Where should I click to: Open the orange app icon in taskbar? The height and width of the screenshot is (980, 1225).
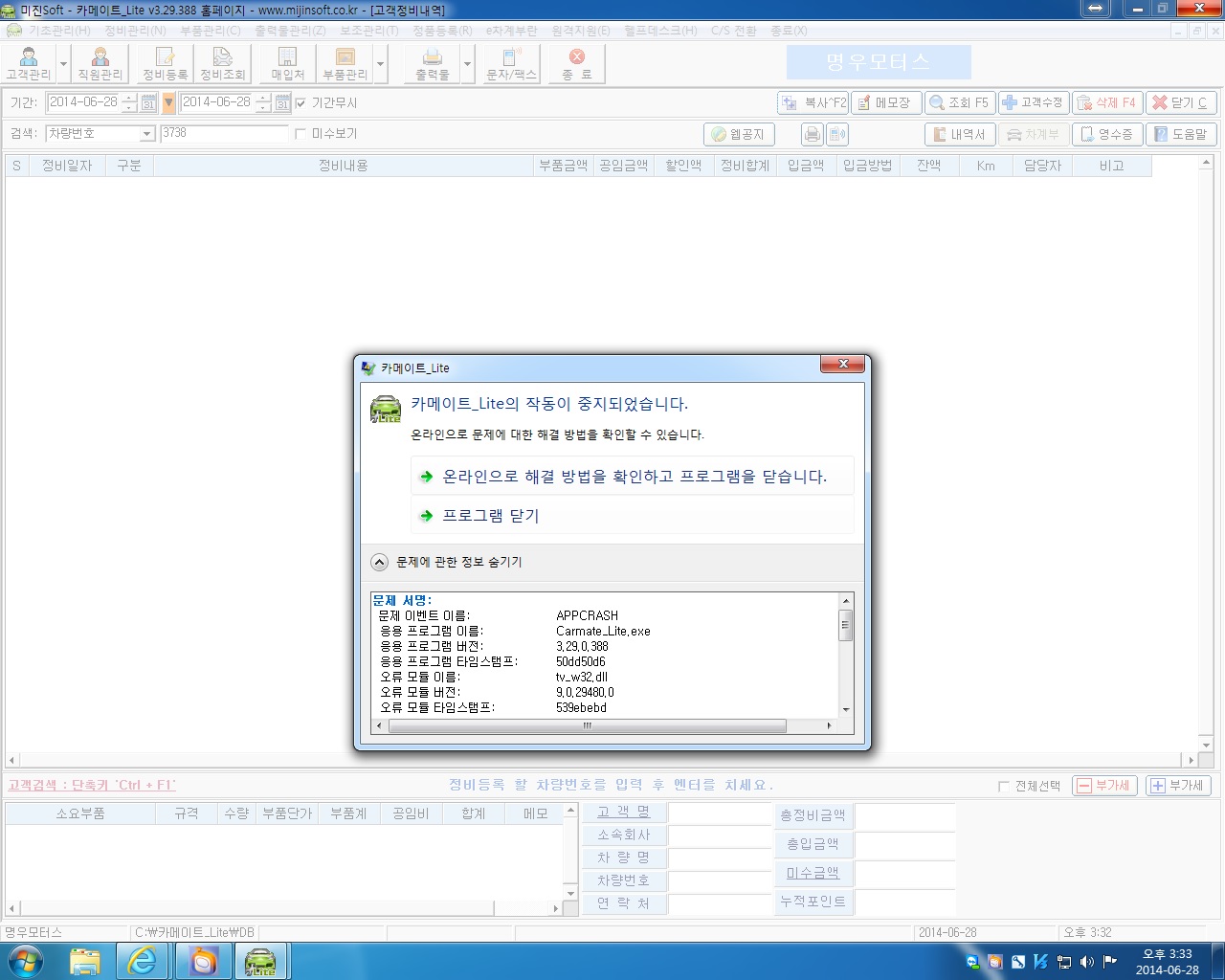point(203,961)
